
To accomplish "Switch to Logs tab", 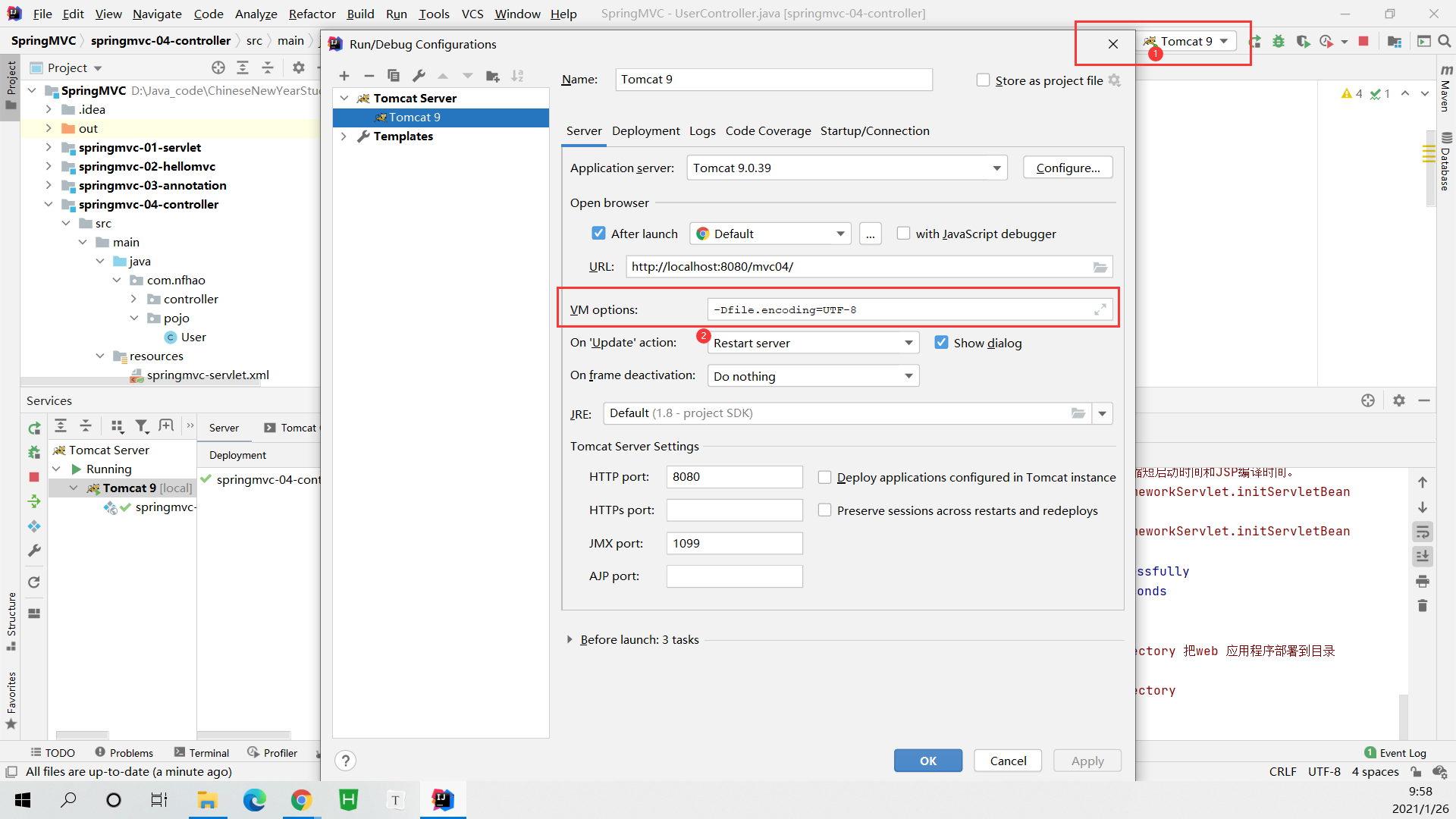I will coord(702,131).
